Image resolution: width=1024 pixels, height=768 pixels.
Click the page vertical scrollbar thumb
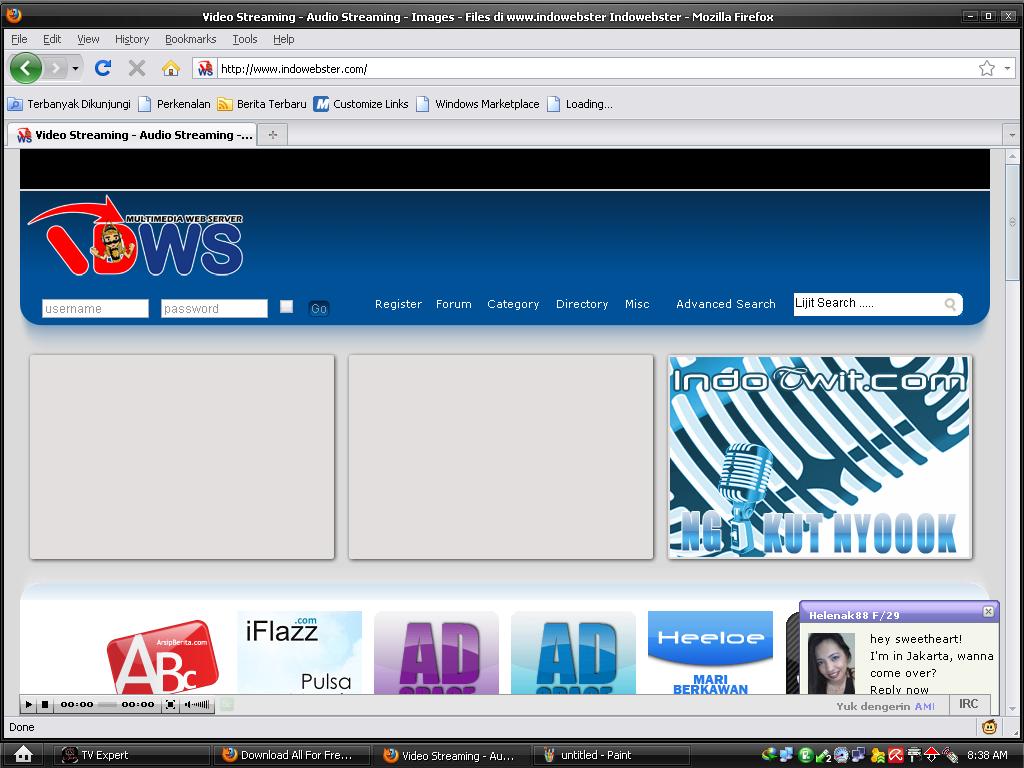click(1012, 222)
